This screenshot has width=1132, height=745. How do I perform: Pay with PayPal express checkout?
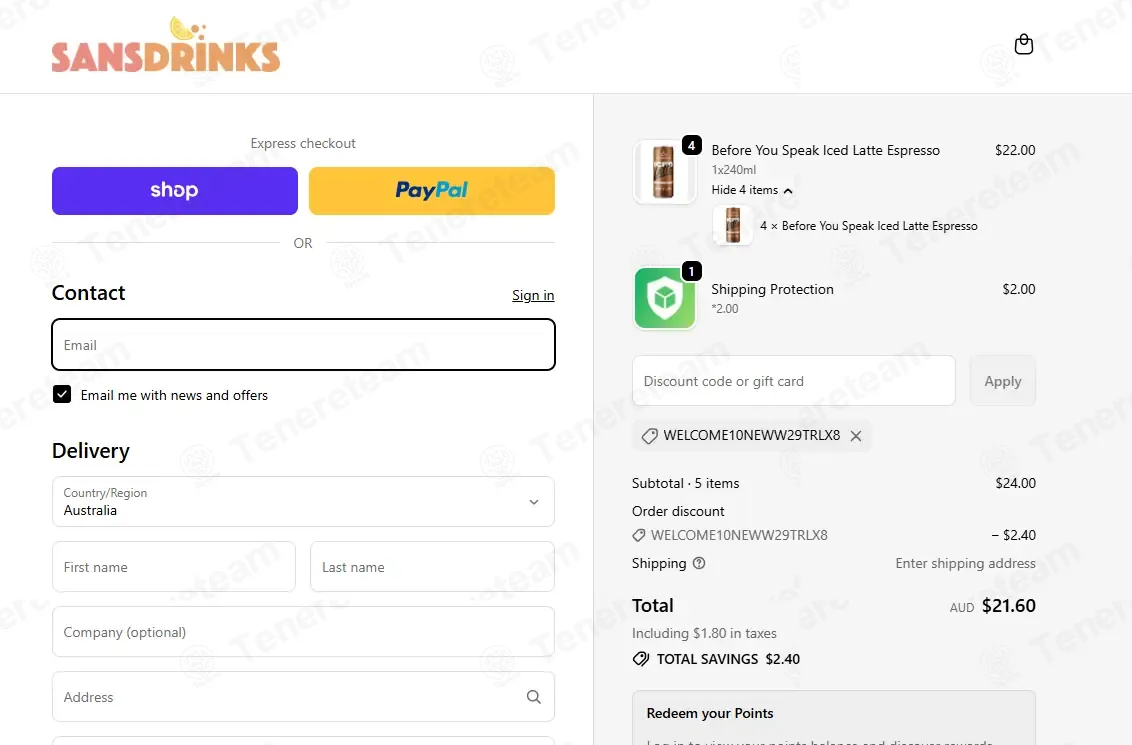point(432,191)
